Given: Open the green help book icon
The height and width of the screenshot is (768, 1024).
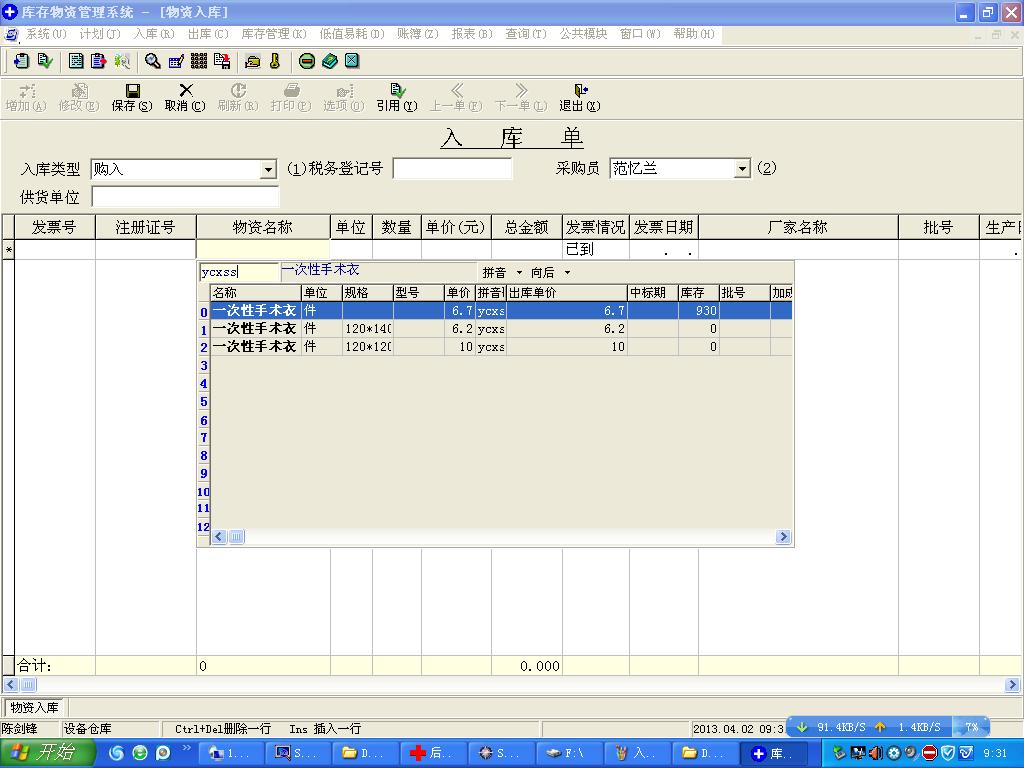Looking at the screenshot, I should click(x=330, y=61).
